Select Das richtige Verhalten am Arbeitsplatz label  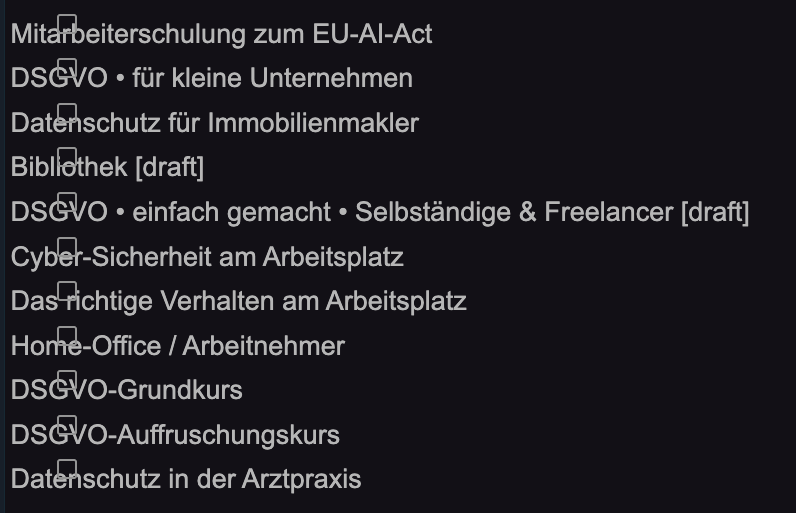coord(239,301)
